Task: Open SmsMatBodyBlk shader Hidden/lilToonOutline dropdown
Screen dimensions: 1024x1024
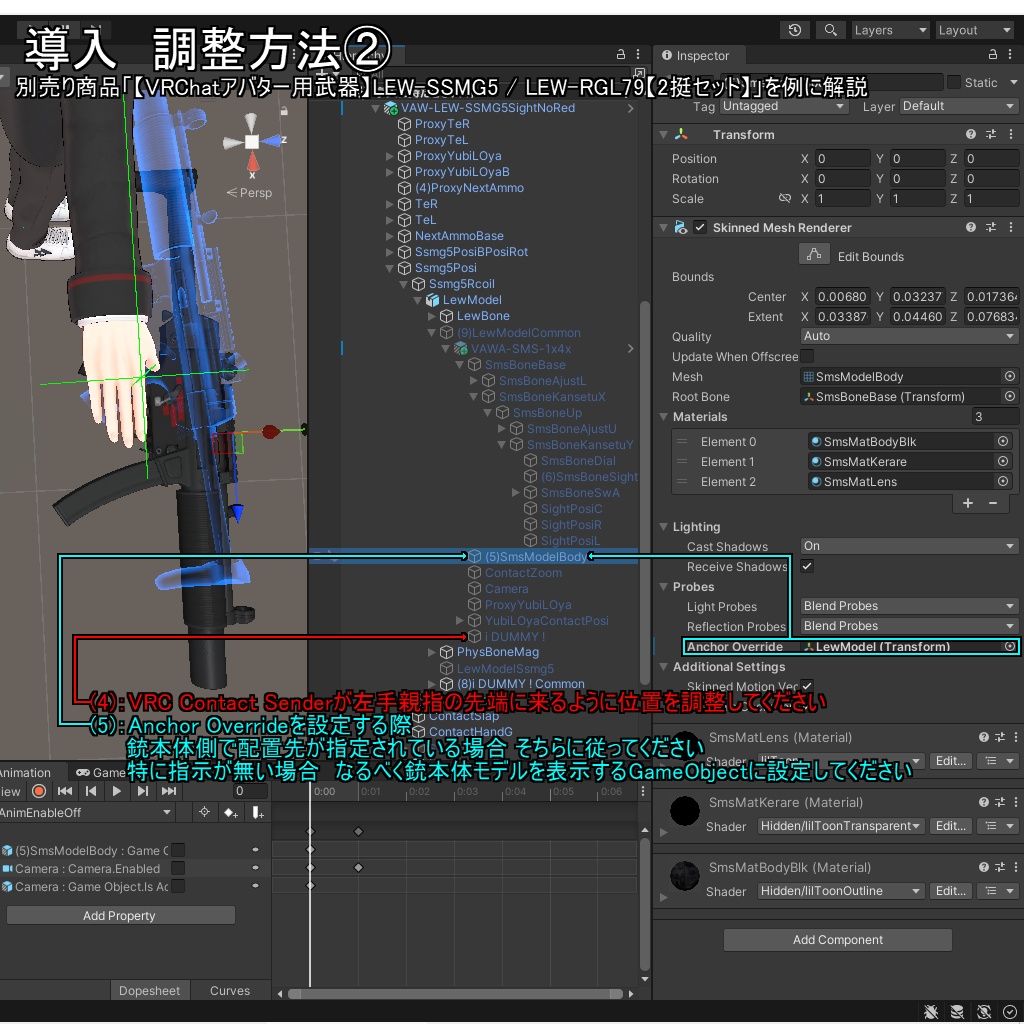Action: tap(841, 891)
